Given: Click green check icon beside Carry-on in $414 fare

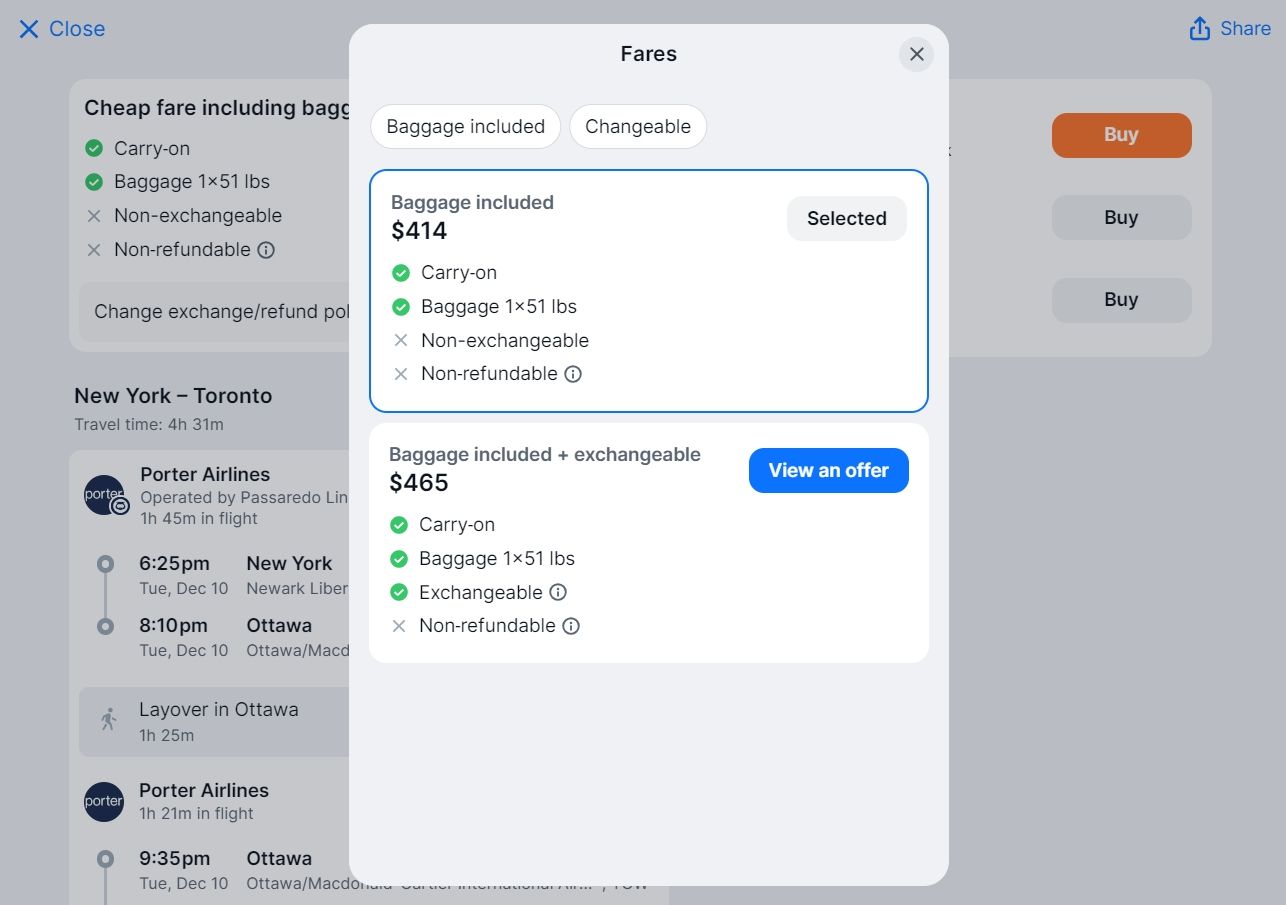Looking at the screenshot, I should pyautogui.click(x=401, y=273).
